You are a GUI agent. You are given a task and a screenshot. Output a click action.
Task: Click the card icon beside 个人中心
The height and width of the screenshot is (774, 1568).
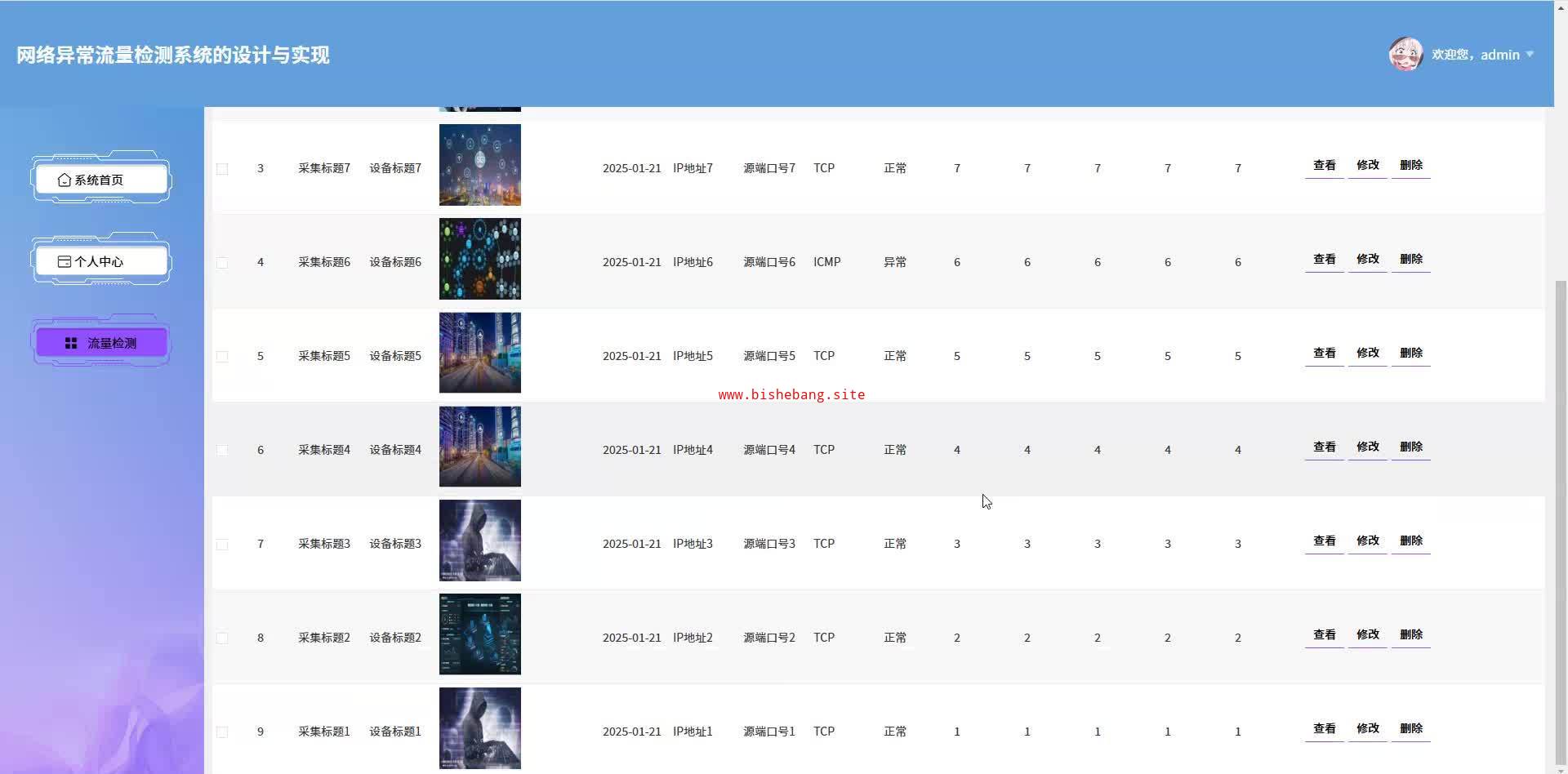[65, 261]
